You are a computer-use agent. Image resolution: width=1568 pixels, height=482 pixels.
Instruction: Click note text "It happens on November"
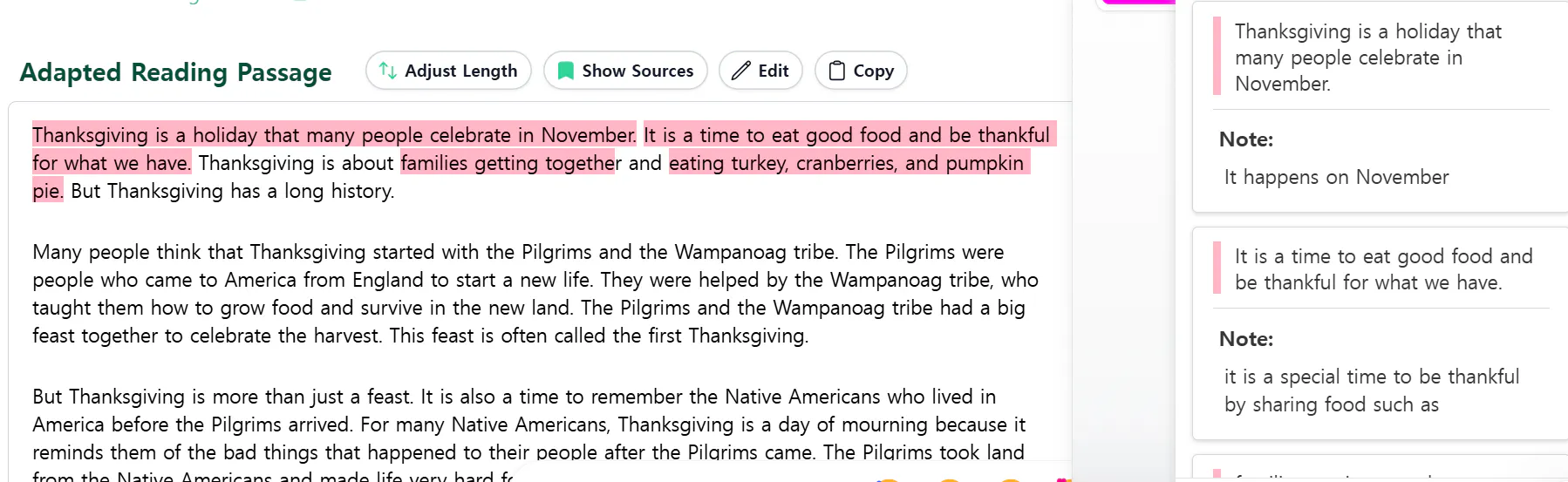1336,177
